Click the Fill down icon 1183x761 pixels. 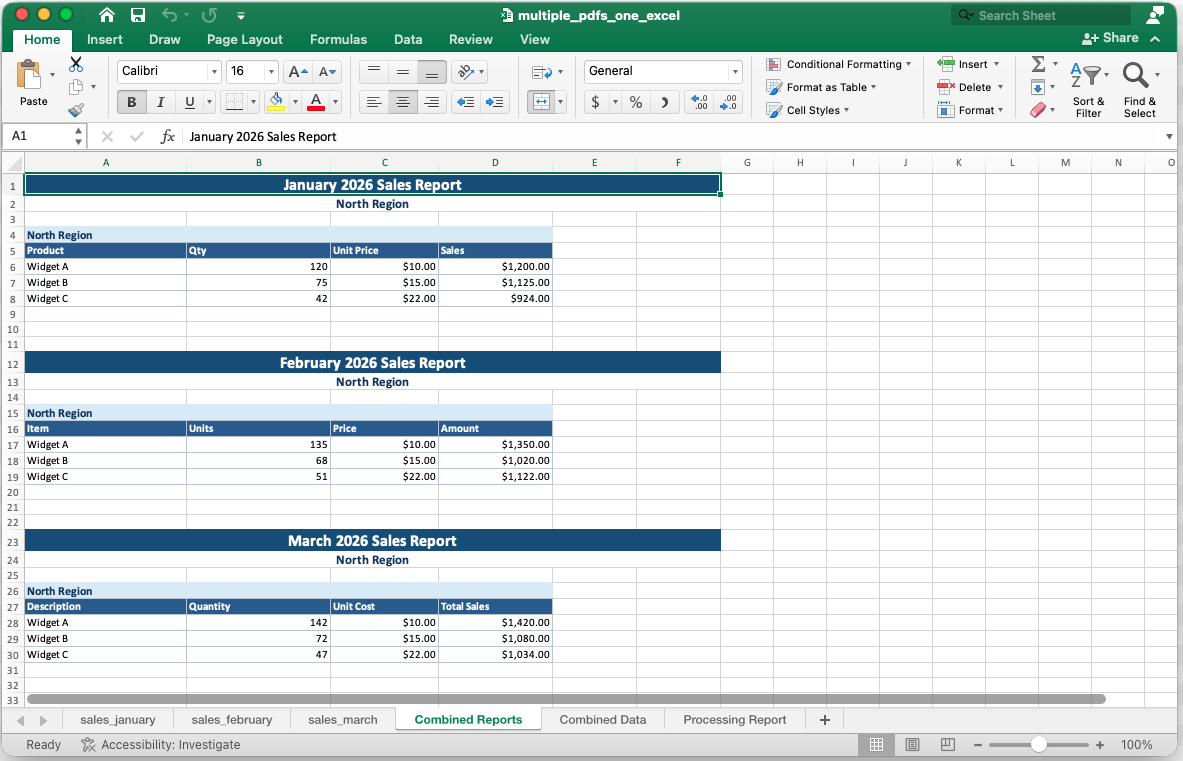point(1038,87)
